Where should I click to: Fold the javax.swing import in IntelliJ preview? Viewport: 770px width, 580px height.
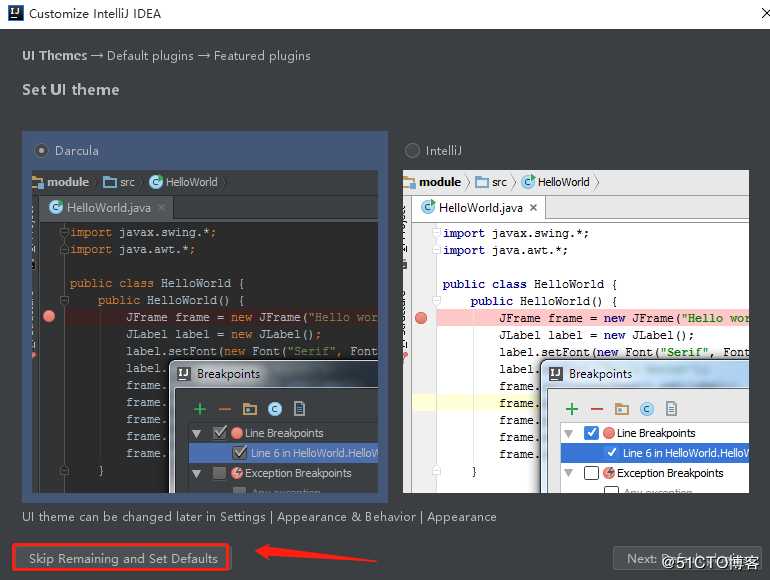tap(436, 232)
